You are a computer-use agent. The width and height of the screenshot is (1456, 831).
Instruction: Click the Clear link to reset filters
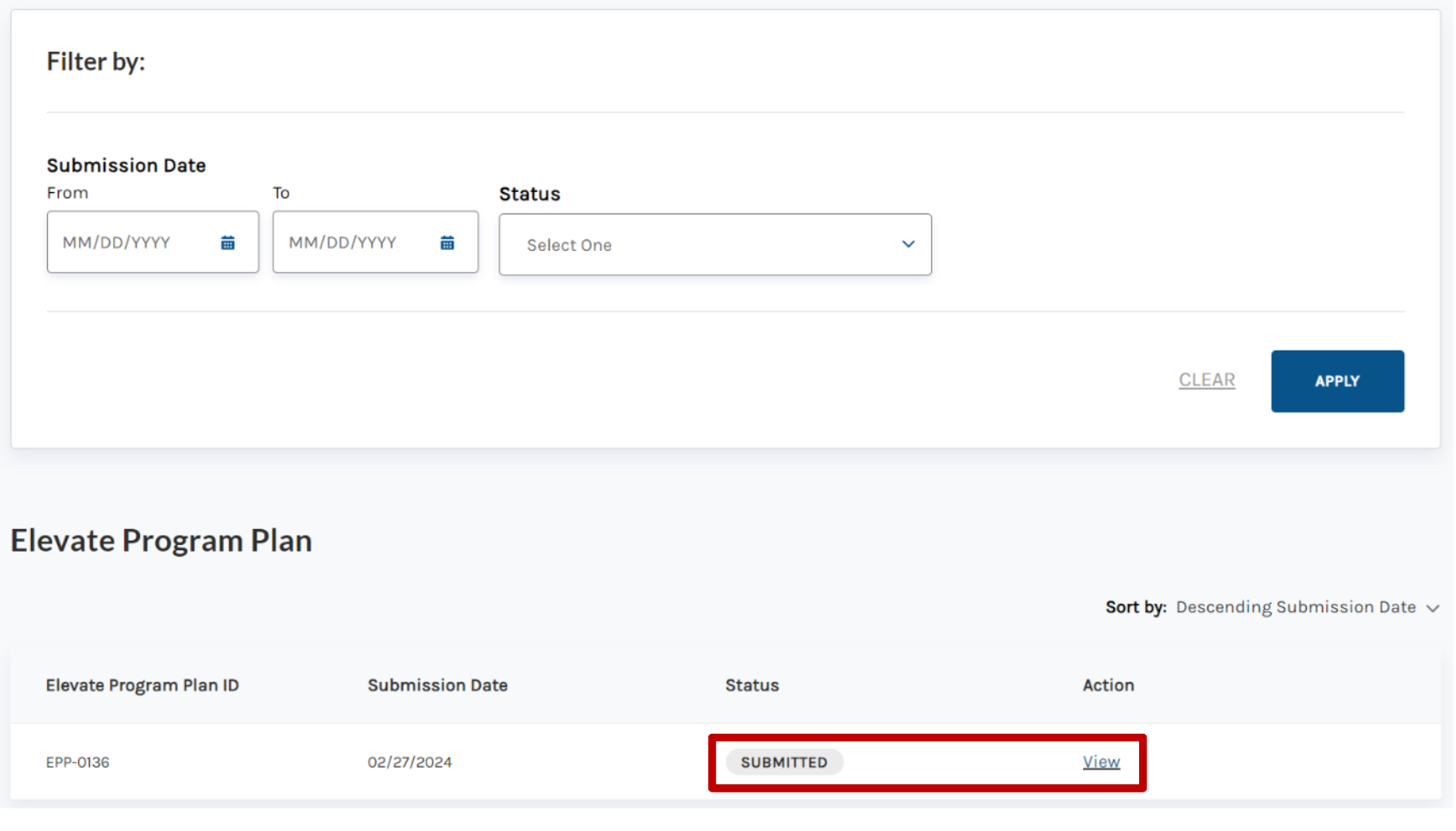tap(1206, 380)
